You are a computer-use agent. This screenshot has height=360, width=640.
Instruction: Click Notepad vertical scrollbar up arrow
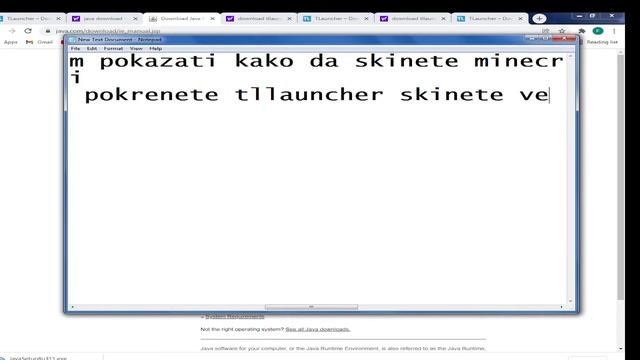point(570,56)
